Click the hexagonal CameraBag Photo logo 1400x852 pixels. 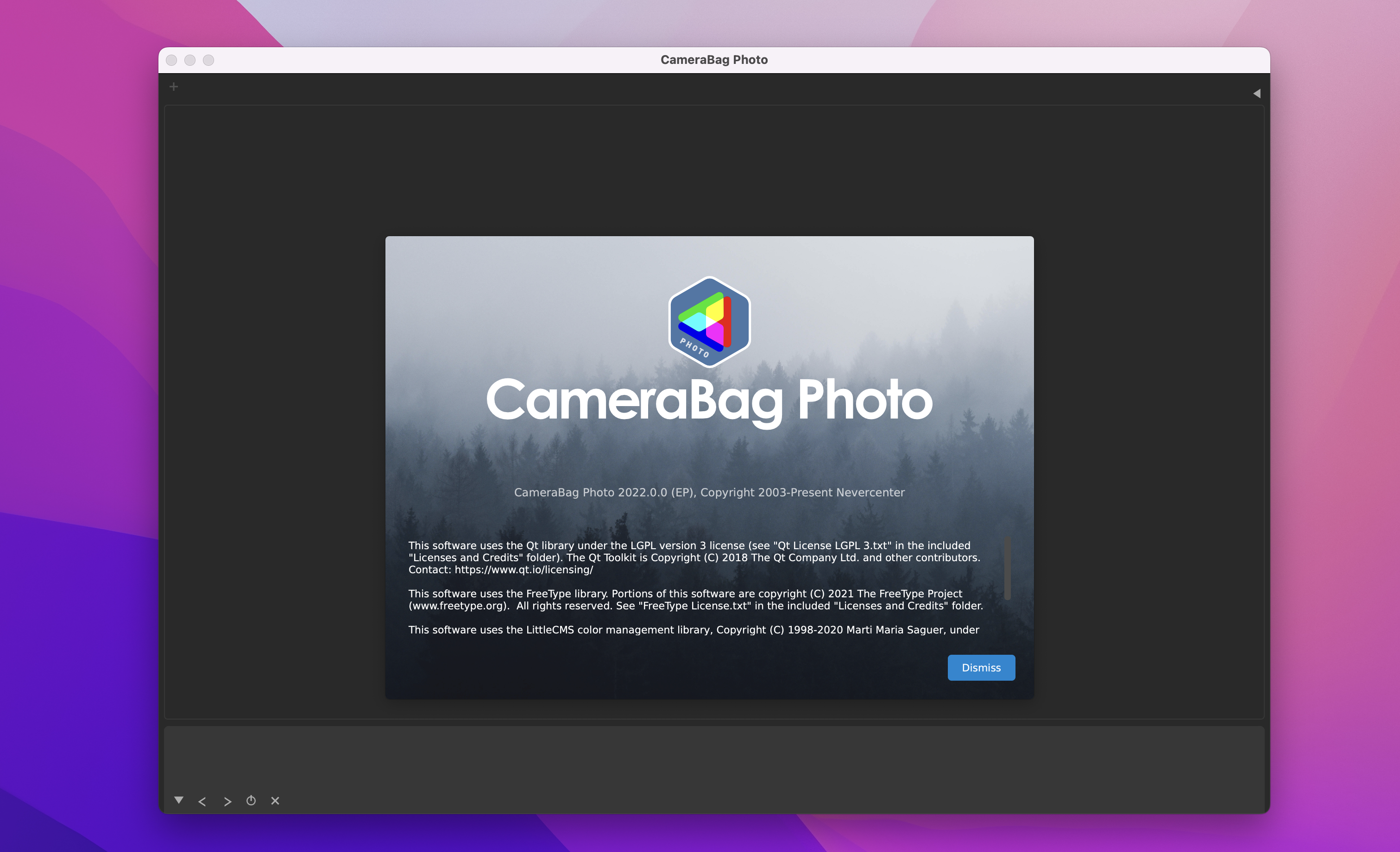(709, 322)
